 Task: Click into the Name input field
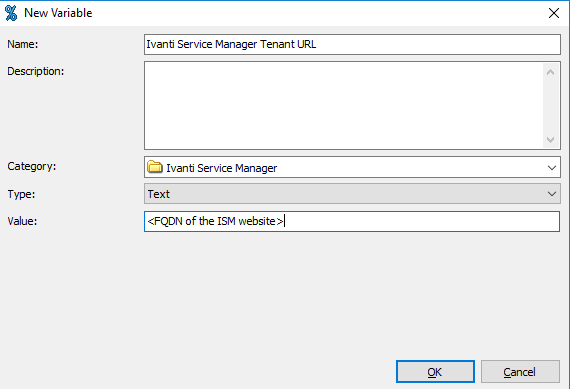tap(352, 44)
